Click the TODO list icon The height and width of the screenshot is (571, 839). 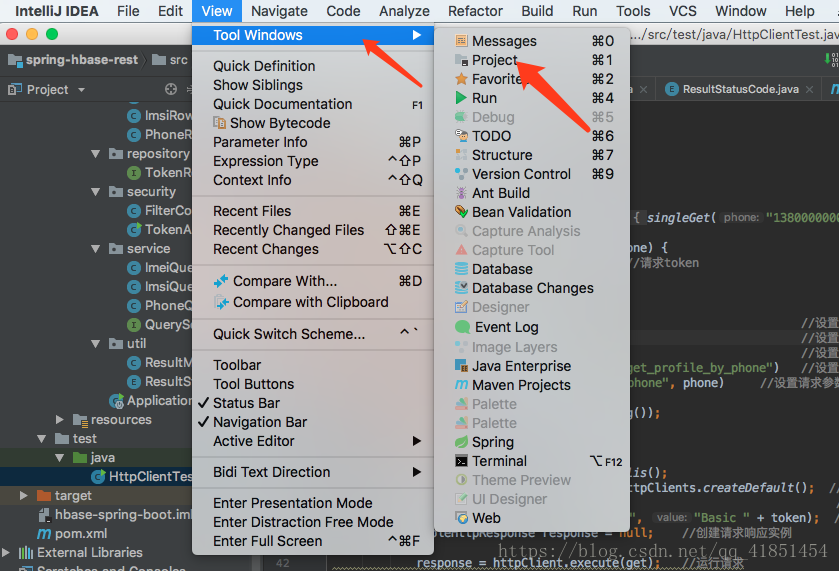pyautogui.click(x=461, y=136)
